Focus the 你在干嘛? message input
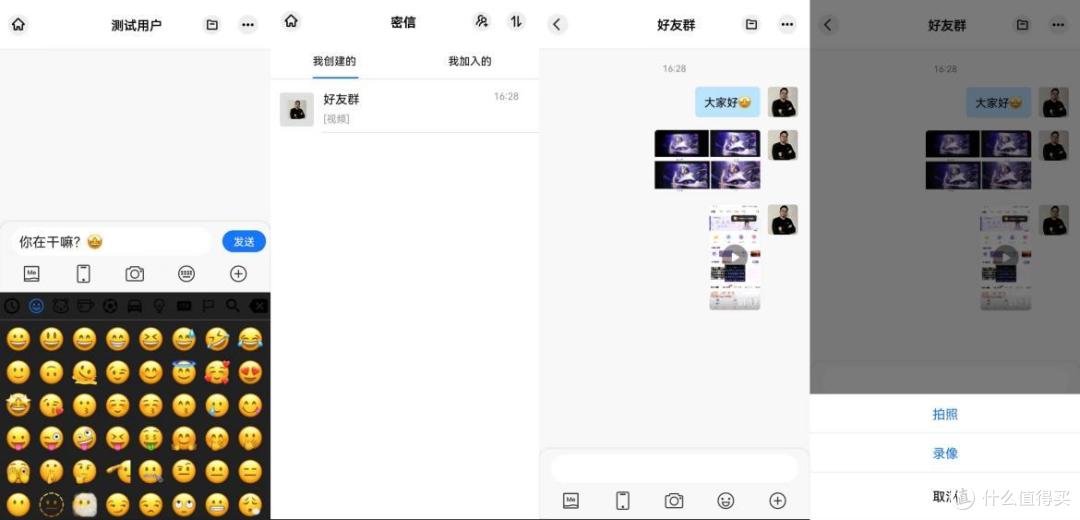 point(110,242)
